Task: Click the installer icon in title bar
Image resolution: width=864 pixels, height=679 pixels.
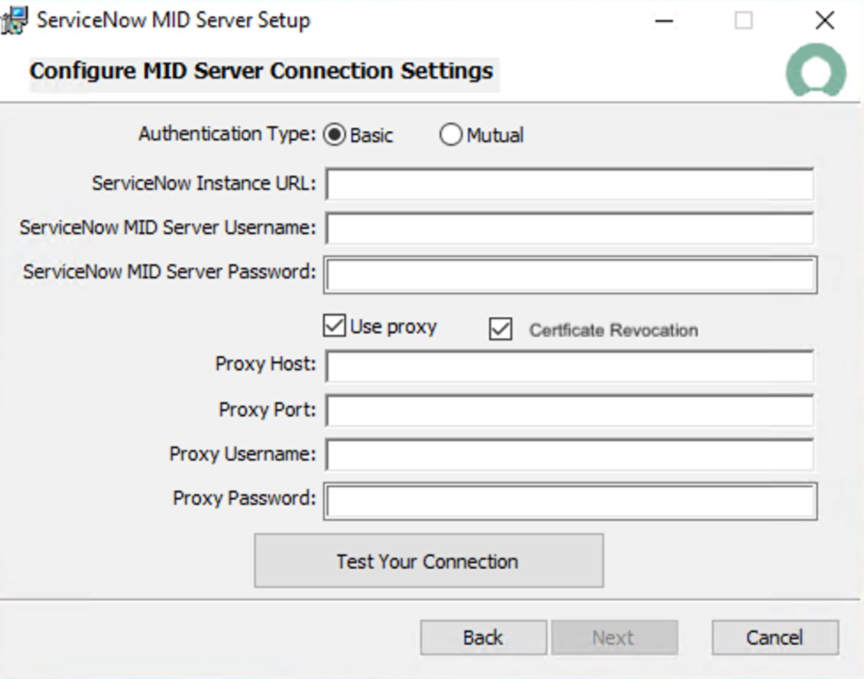Action: (14, 20)
